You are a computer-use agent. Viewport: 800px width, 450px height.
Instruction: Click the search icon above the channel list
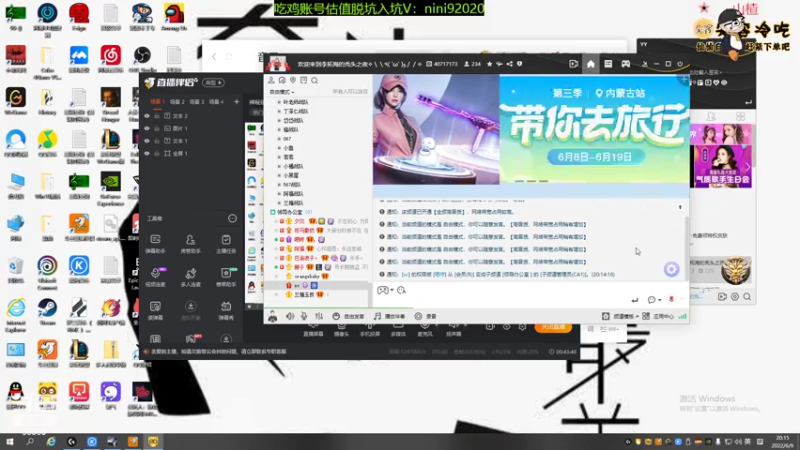point(315,80)
